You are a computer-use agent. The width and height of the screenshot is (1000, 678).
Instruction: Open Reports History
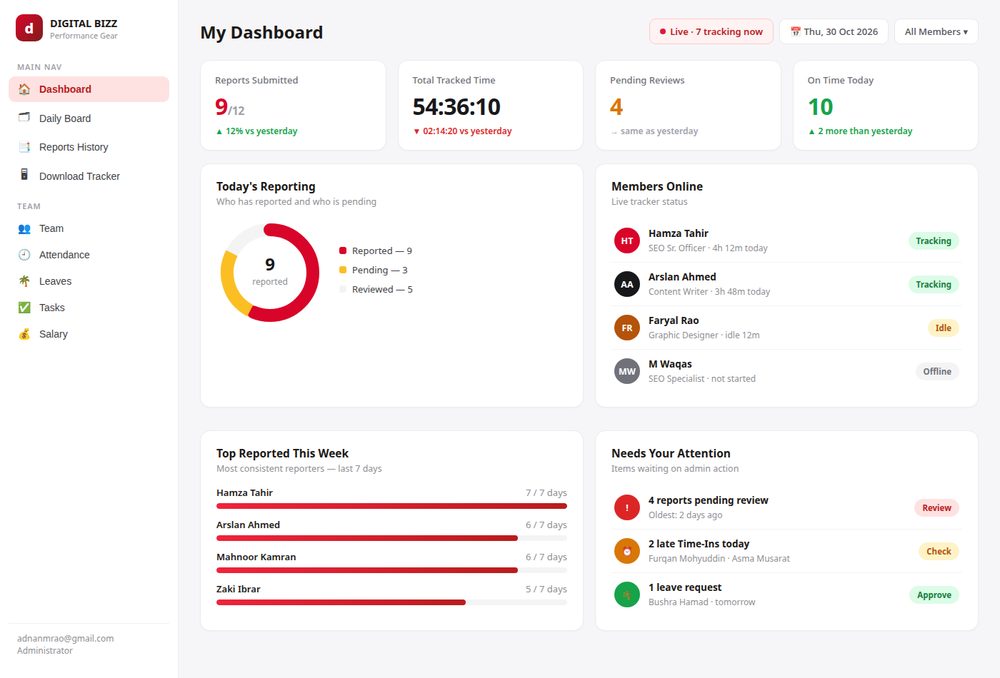tap(89, 147)
